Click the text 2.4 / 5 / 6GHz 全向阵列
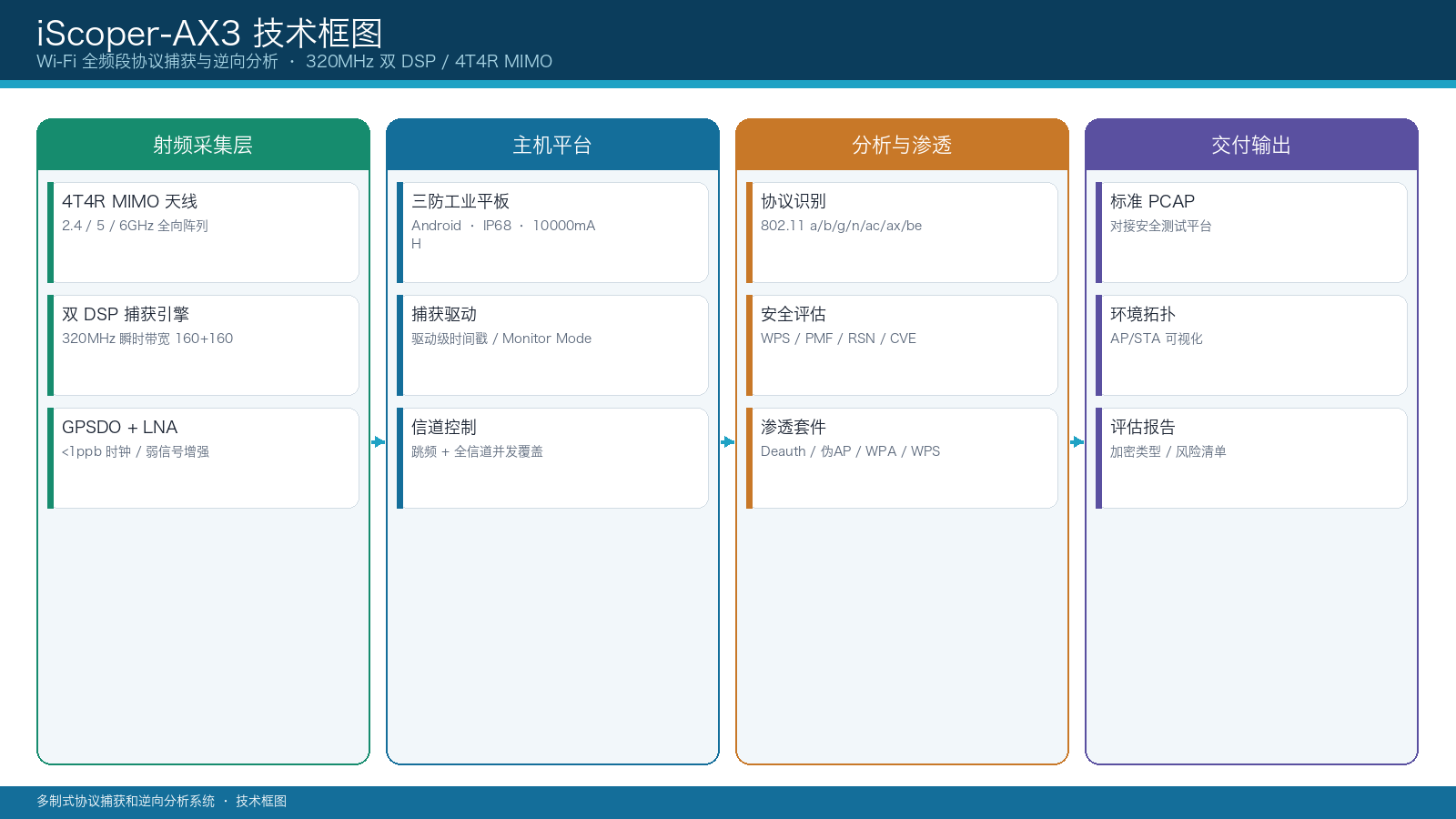This screenshot has height=819, width=1456. pos(135,226)
